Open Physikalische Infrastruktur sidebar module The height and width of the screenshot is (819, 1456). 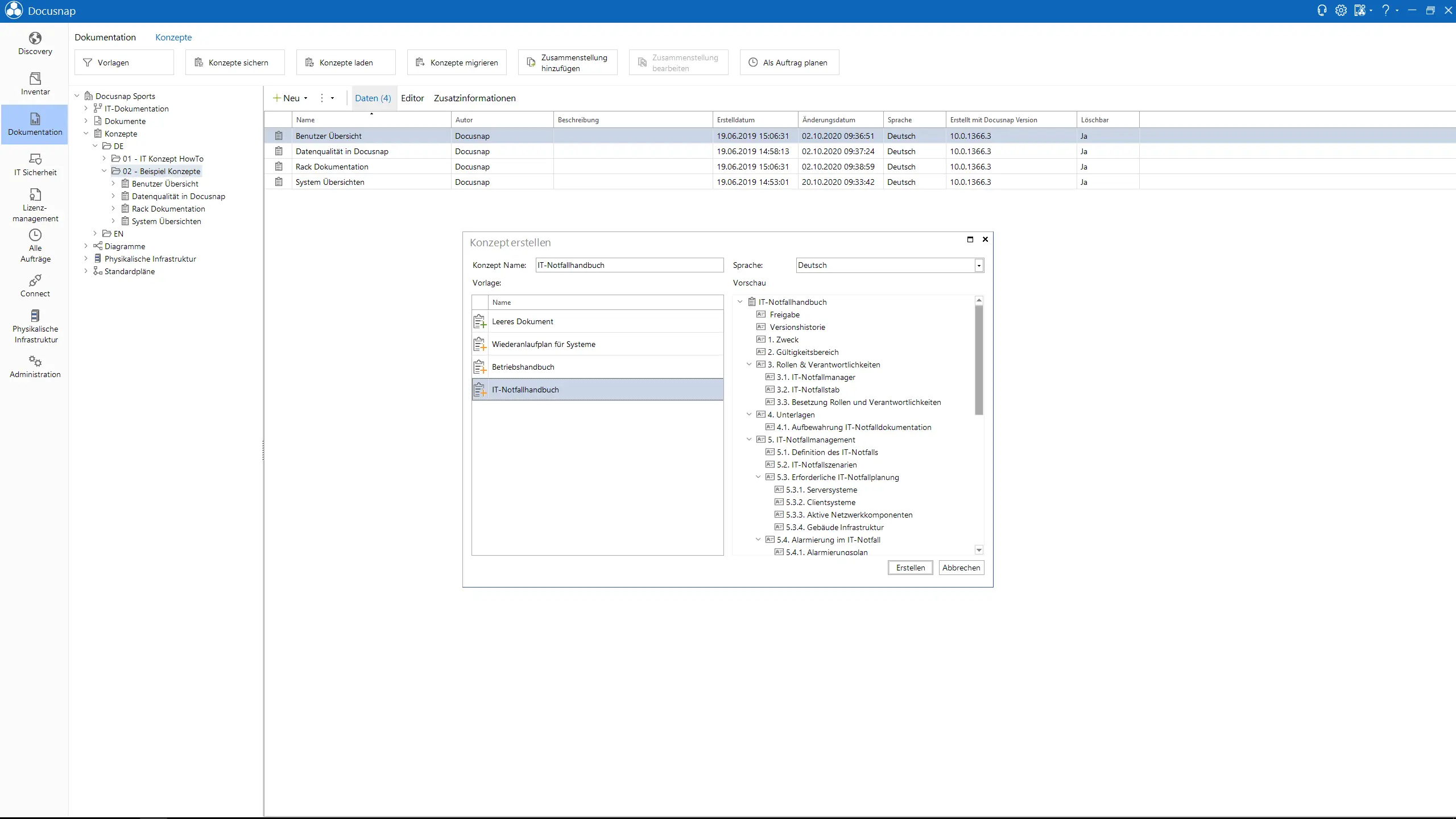point(35,327)
